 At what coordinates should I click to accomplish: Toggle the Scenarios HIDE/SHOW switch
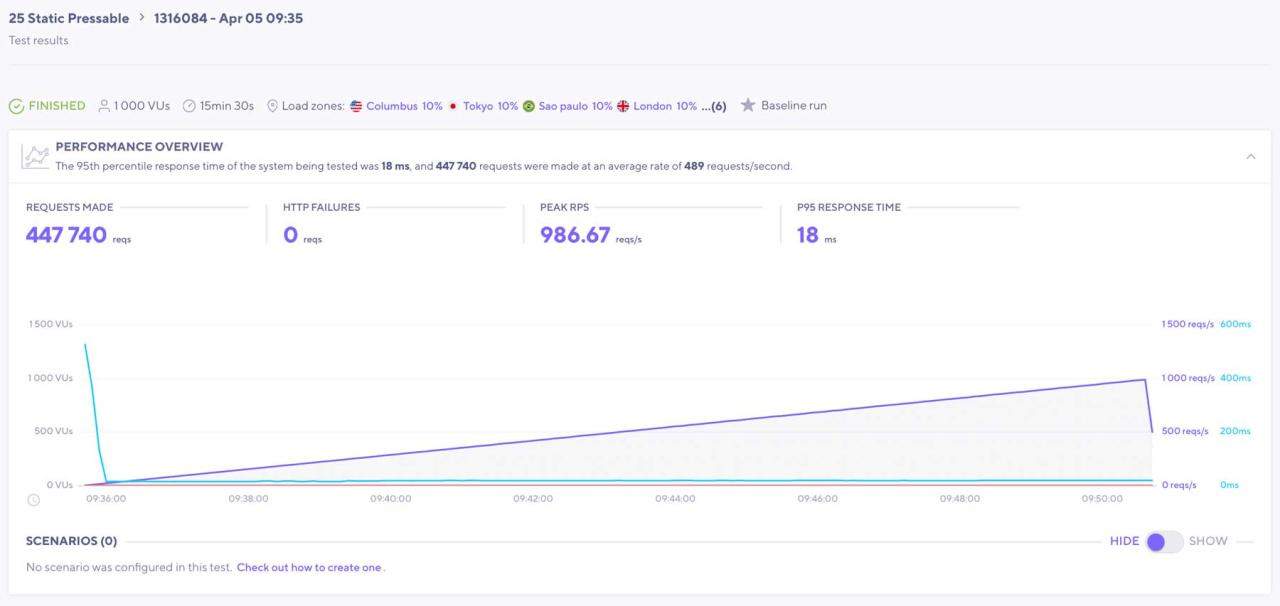(x=1164, y=541)
